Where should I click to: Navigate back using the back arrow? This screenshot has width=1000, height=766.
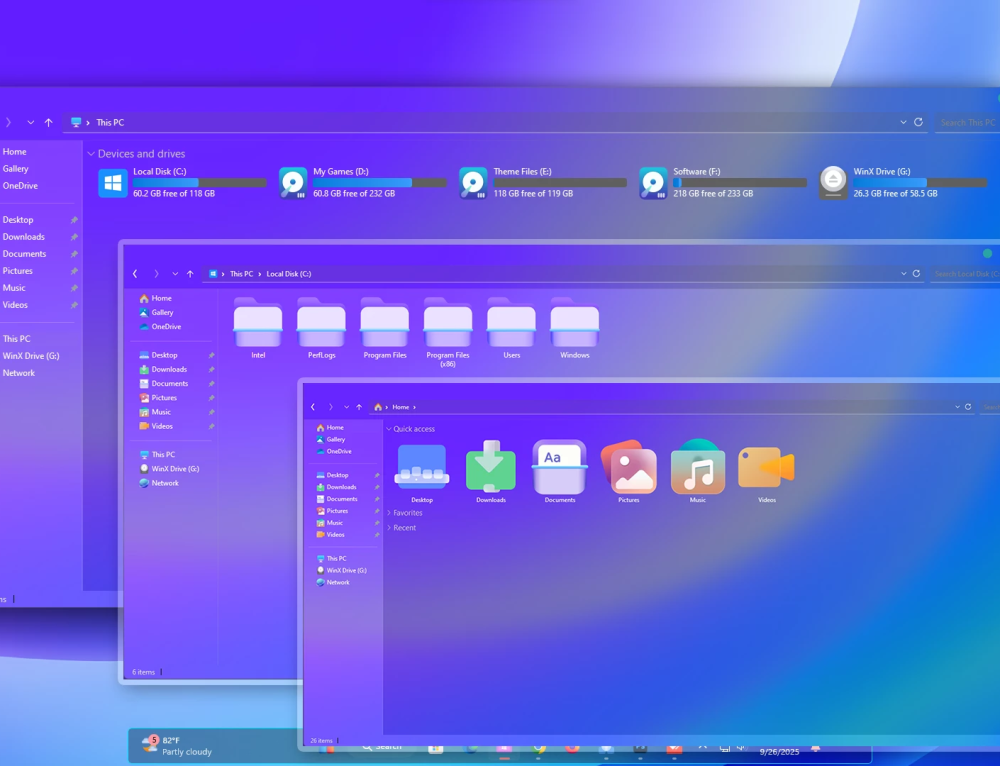point(313,407)
